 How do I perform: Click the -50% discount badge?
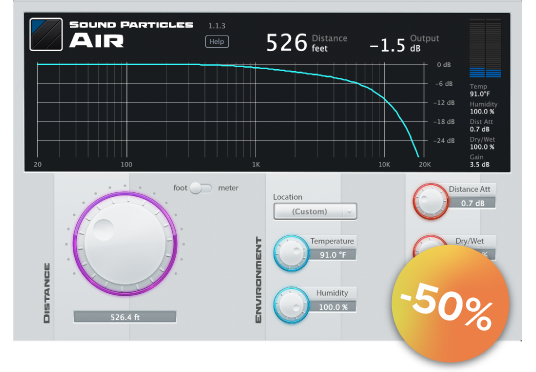451,304
